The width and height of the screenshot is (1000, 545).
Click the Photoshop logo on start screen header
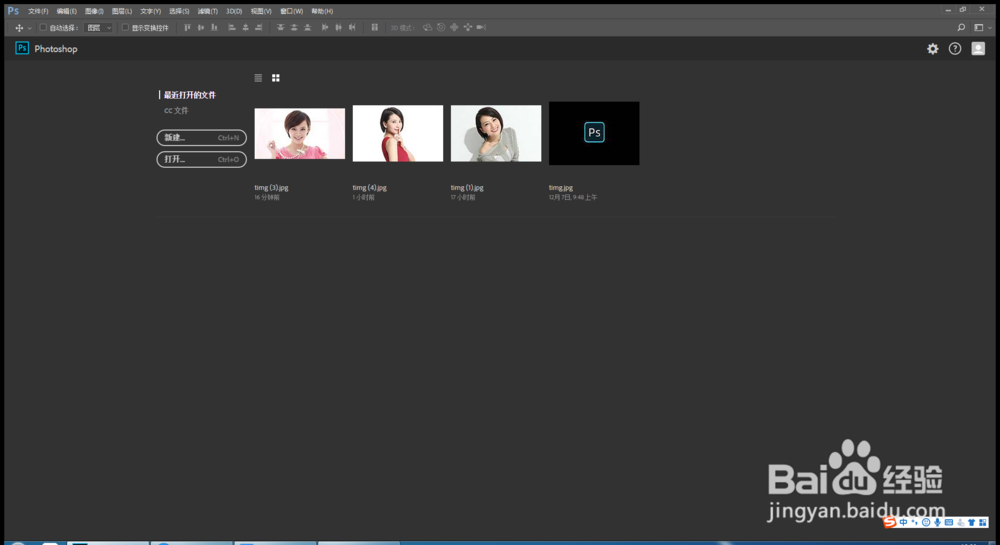pos(22,48)
